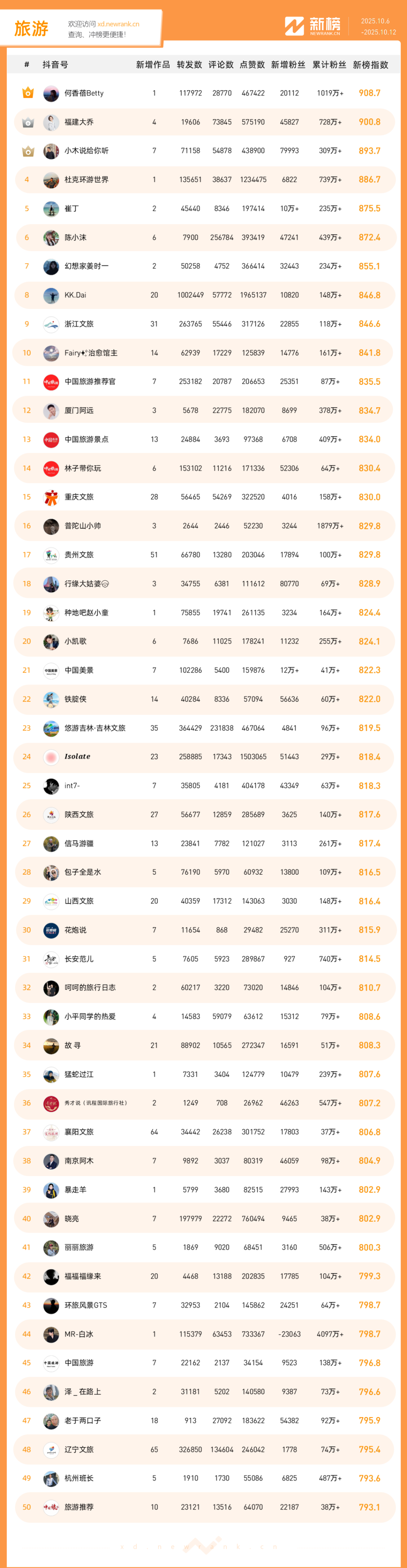Click the 新增粉丝 column header
Image resolution: width=407 pixels, height=1568 pixels.
point(288,65)
